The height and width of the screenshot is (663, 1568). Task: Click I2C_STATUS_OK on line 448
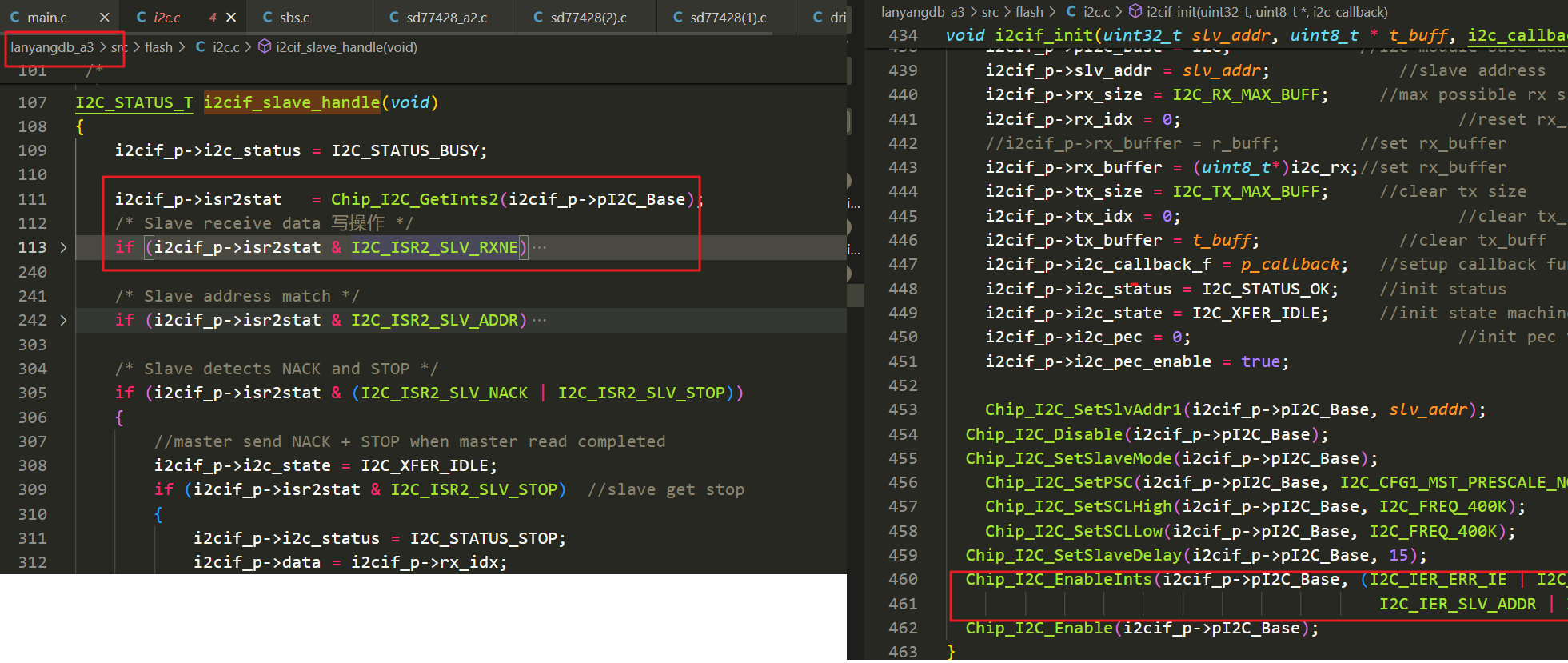coord(1266,289)
